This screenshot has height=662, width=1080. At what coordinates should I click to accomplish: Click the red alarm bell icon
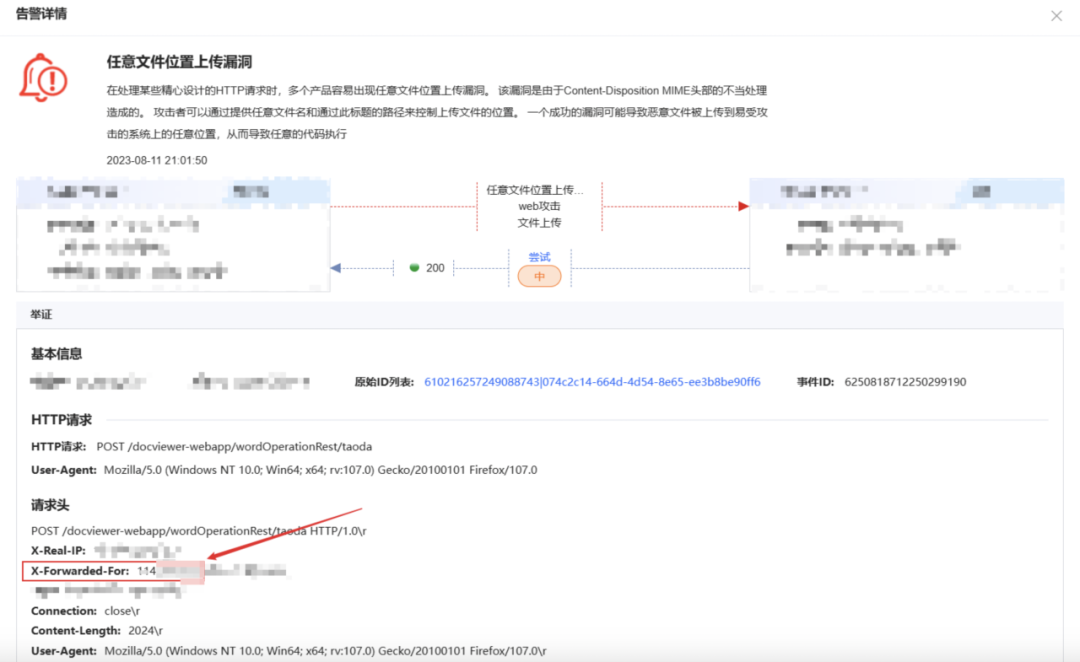point(43,78)
